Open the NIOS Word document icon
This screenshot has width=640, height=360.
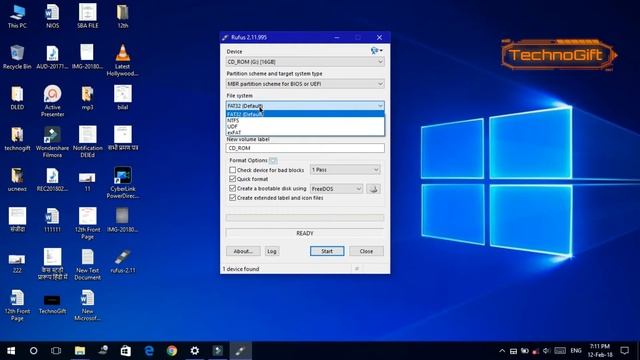(52, 16)
